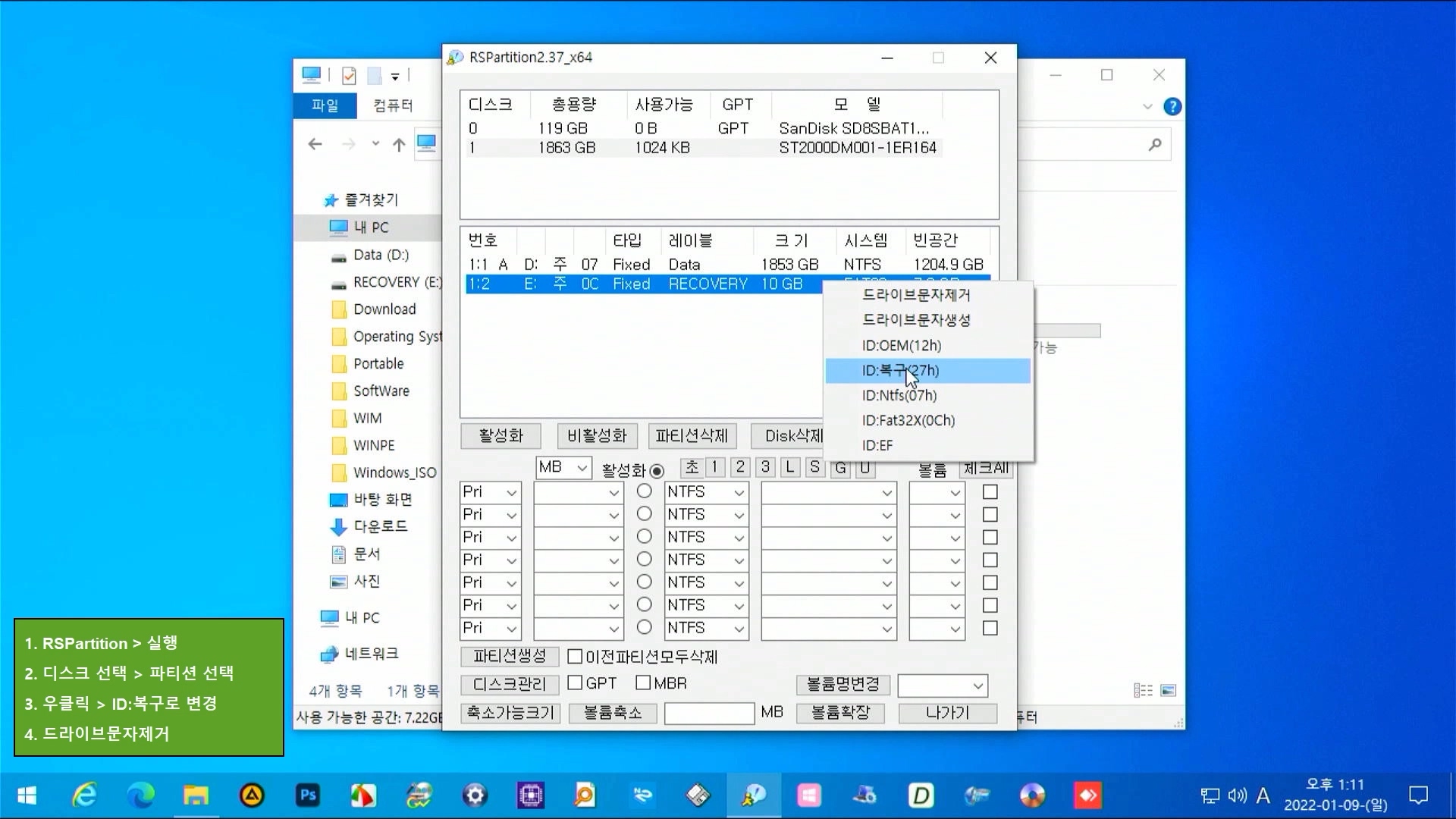Click the volume icon in system tray
Image resolution: width=1456 pixels, height=819 pixels.
pos(1237,795)
